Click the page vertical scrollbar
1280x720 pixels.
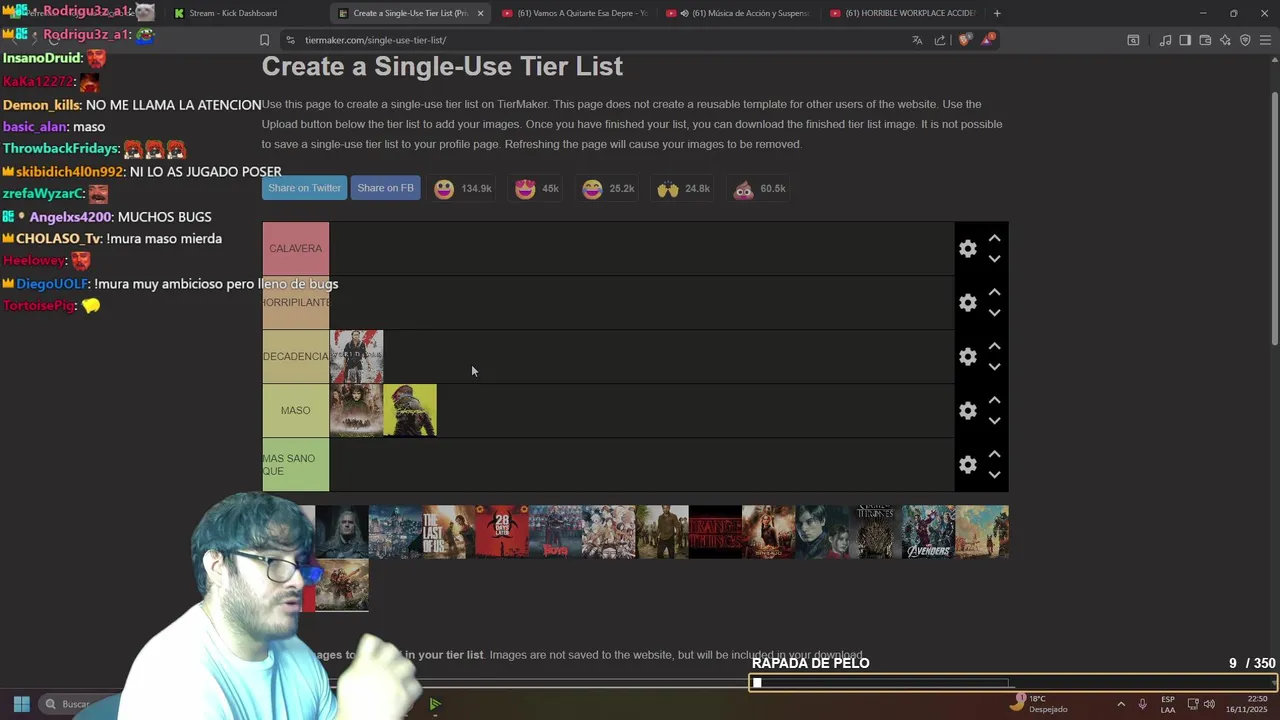point(1274,220)
